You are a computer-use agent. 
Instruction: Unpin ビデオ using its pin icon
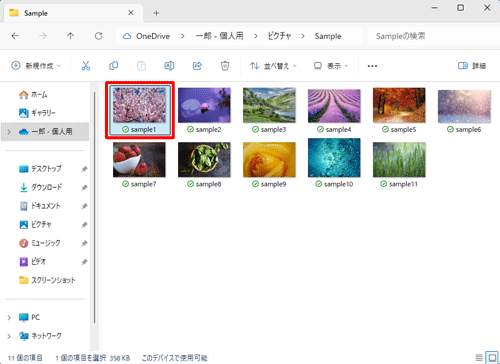(x=84, y=262)
